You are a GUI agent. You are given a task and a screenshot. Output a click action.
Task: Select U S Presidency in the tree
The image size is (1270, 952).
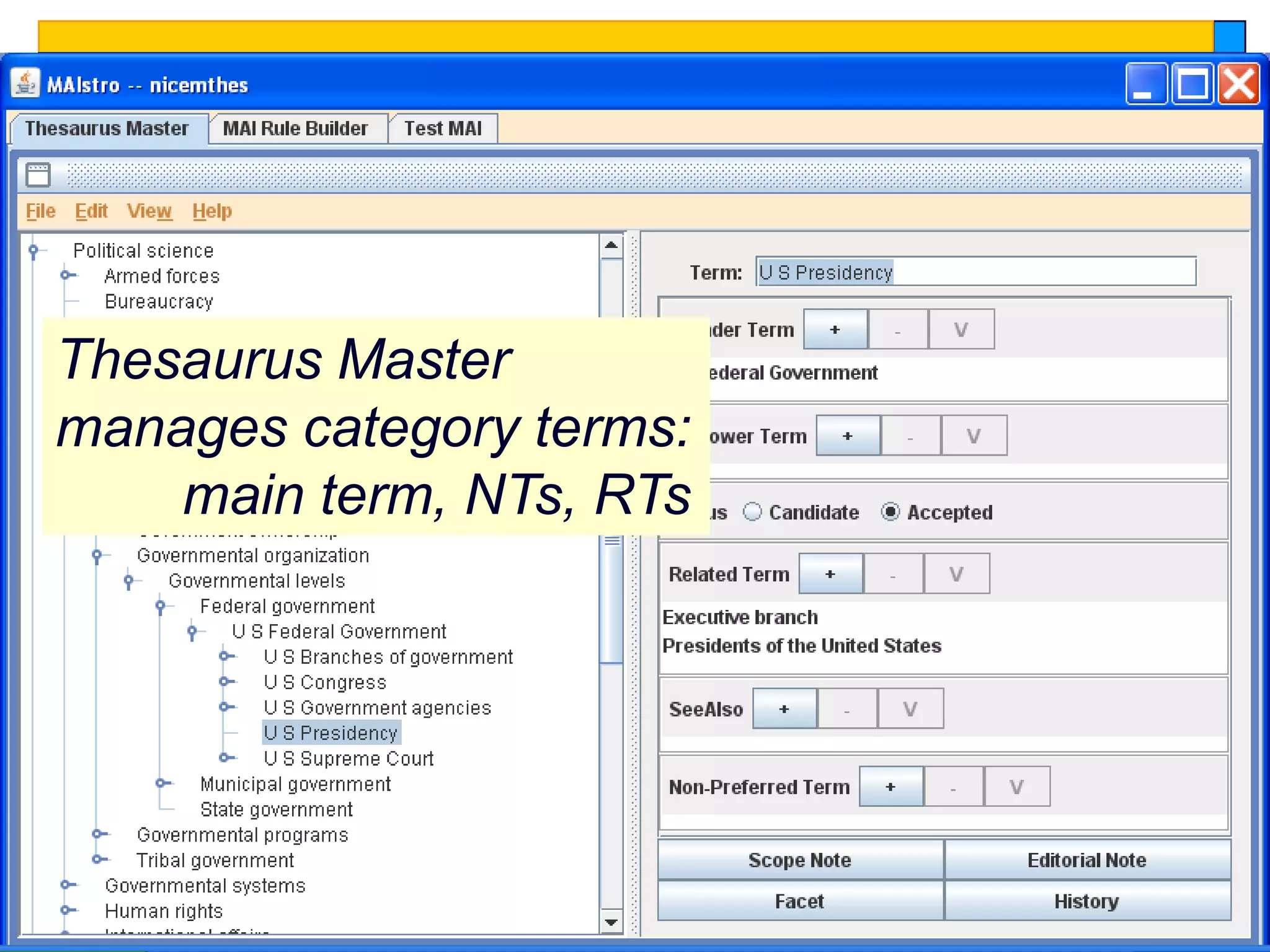[x=331, y=733]
